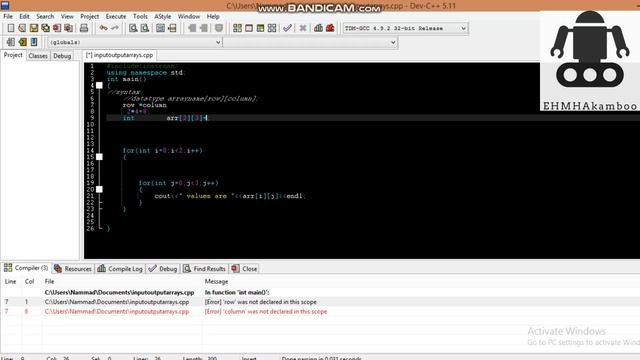Select the 'row' not declared error row
This screenshot has height=360, width=640.
pyautogui.click(x=320, y=302)
